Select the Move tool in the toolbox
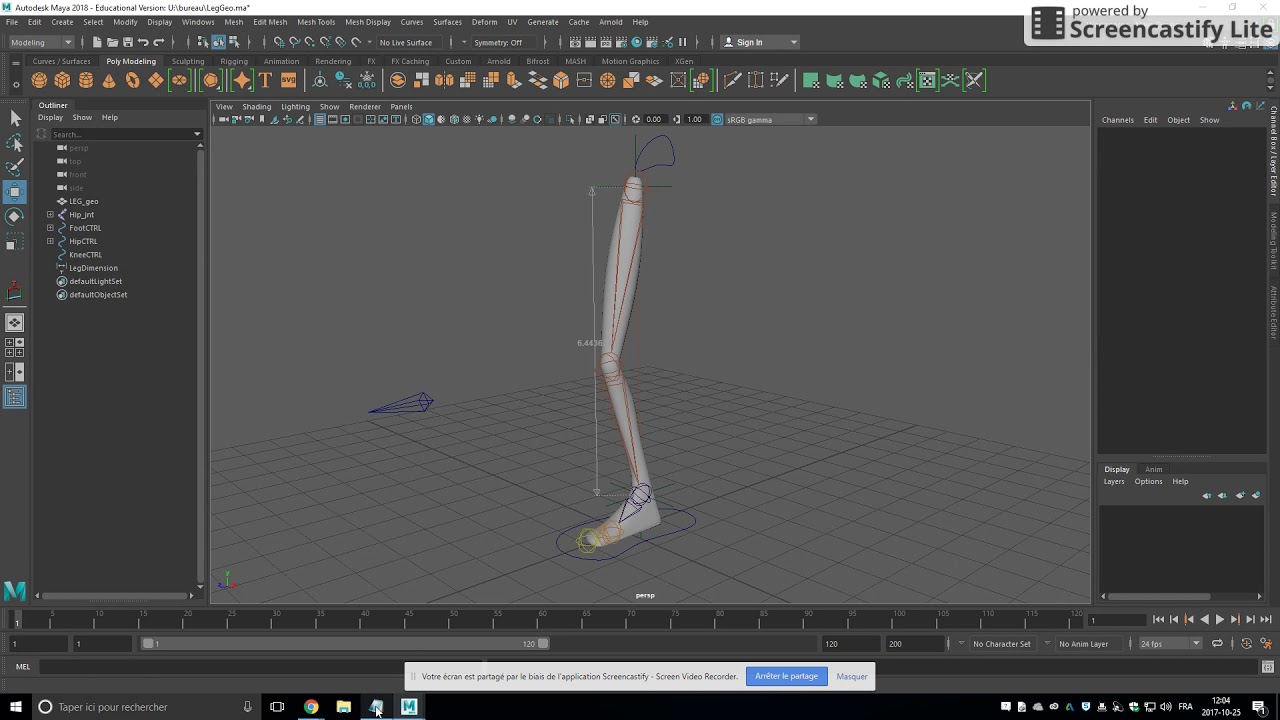 [14, 191]
